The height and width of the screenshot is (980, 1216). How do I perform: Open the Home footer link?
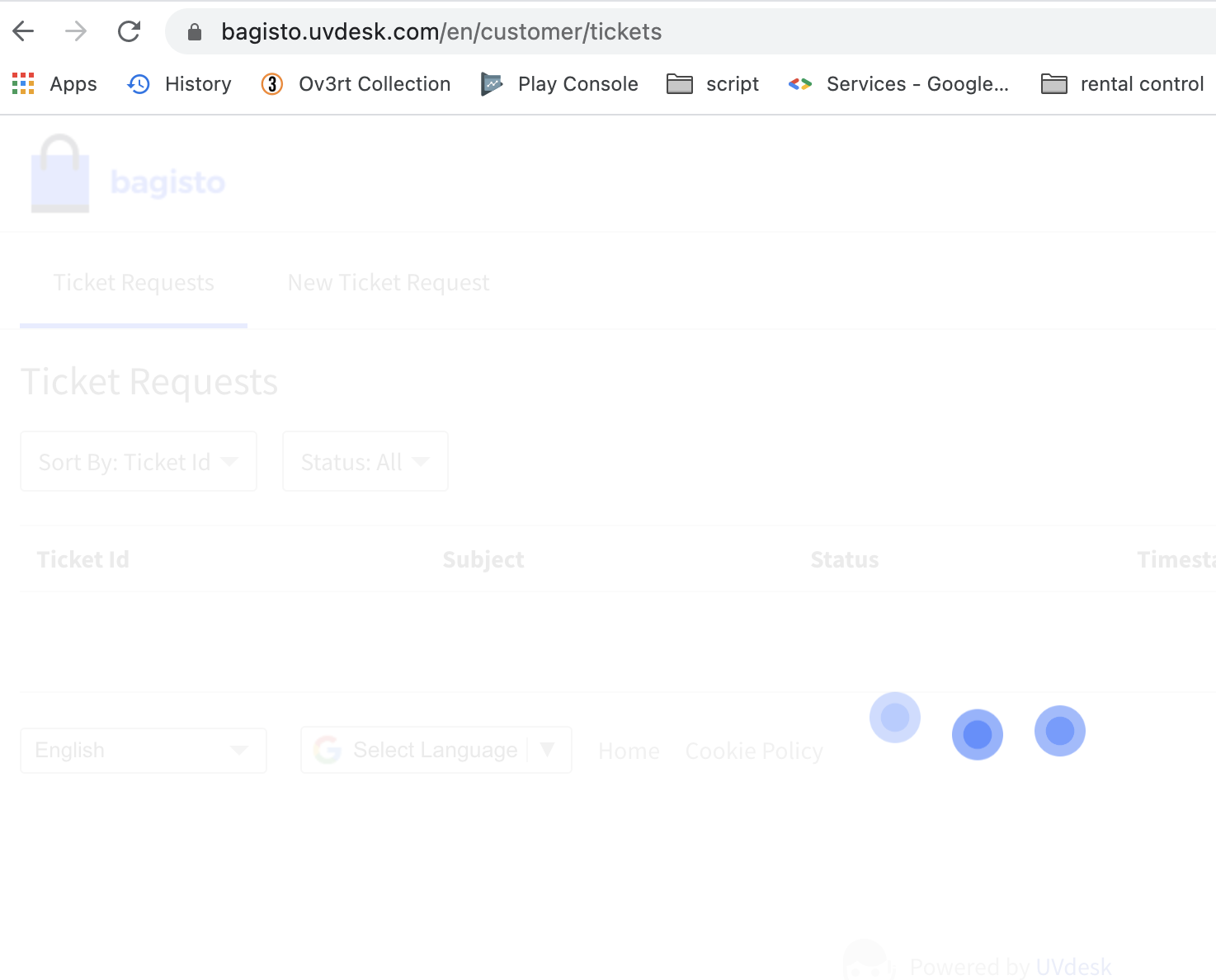coord(629,751)
